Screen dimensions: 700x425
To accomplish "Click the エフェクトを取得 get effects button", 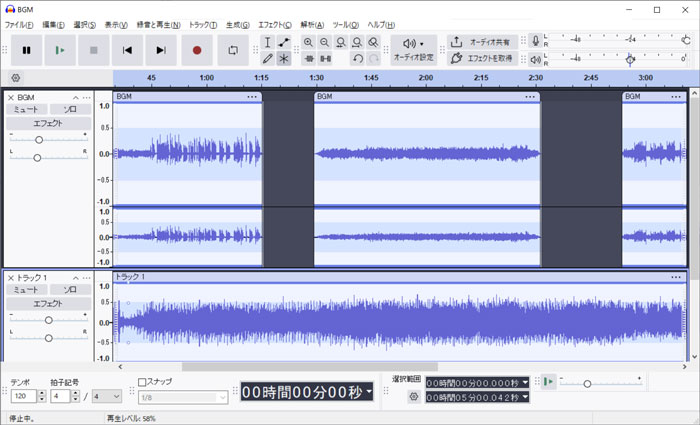I will coord(483,58).
